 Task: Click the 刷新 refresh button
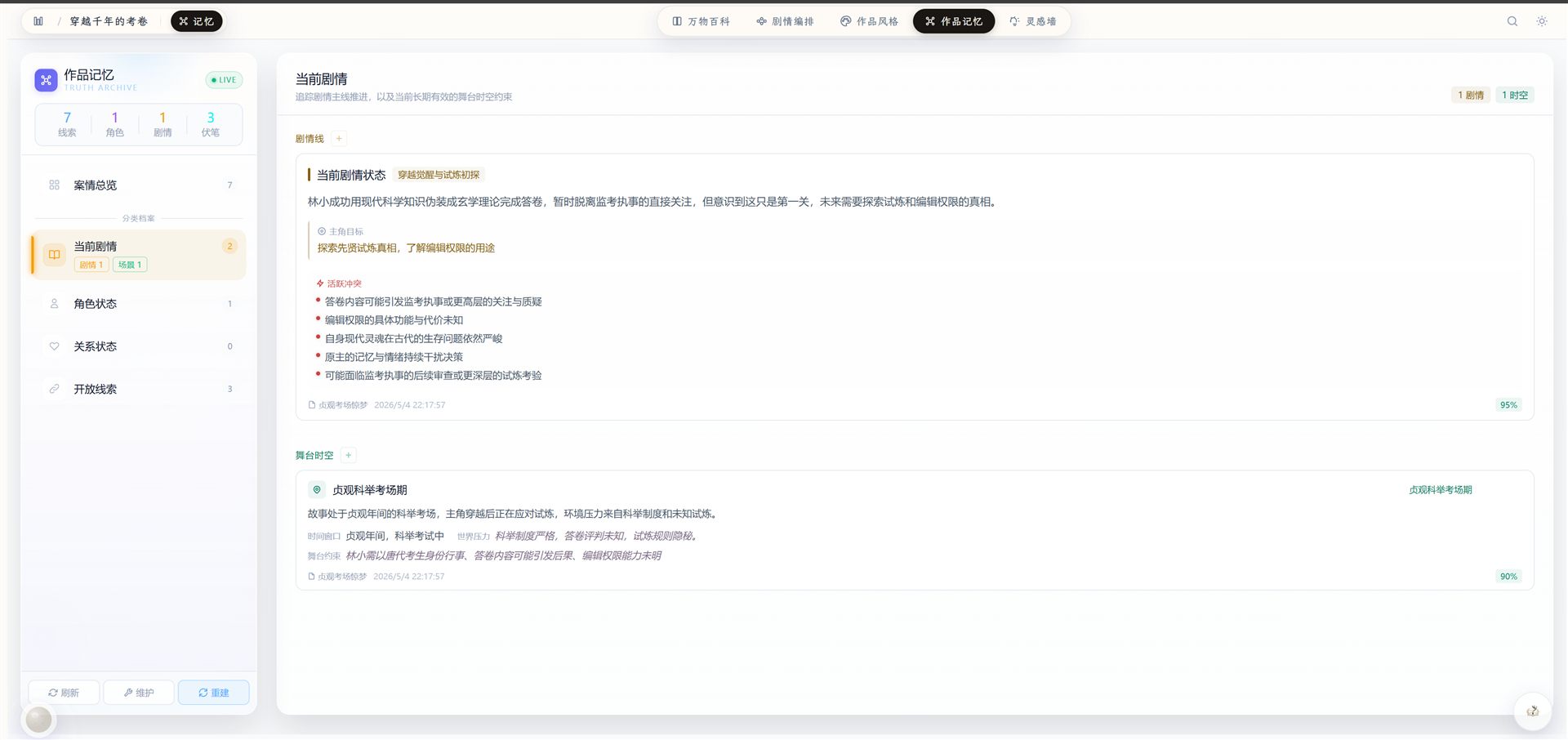(x=64, y=693)
